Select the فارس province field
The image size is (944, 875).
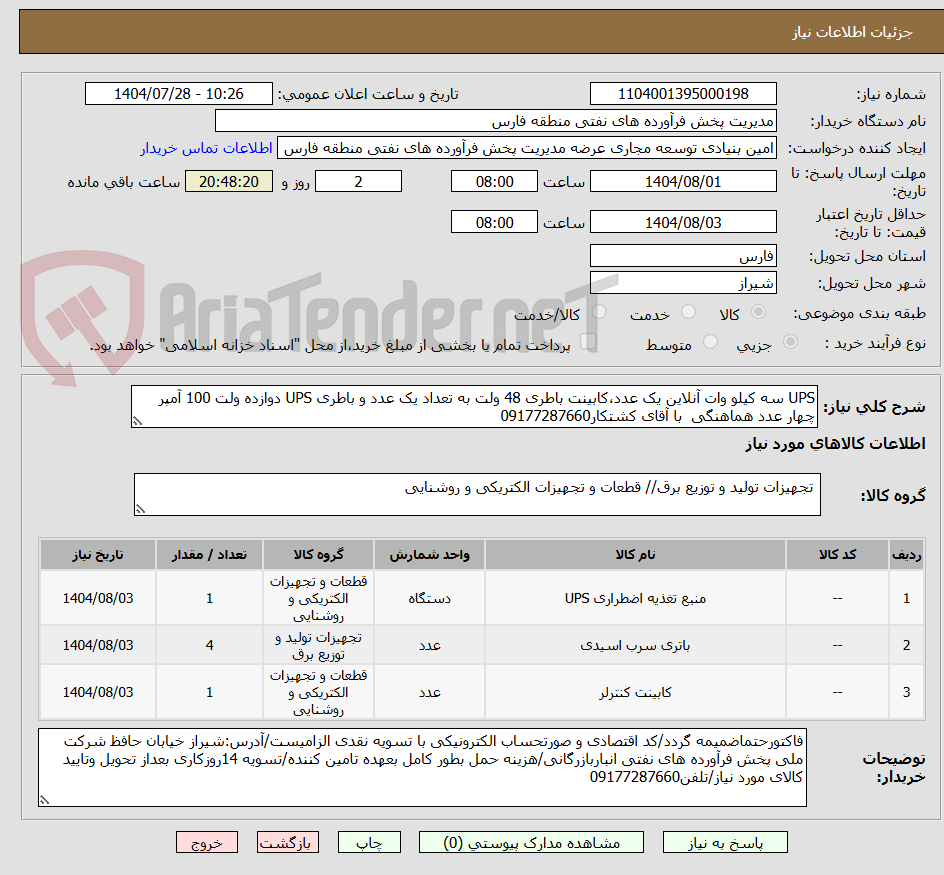683,256
